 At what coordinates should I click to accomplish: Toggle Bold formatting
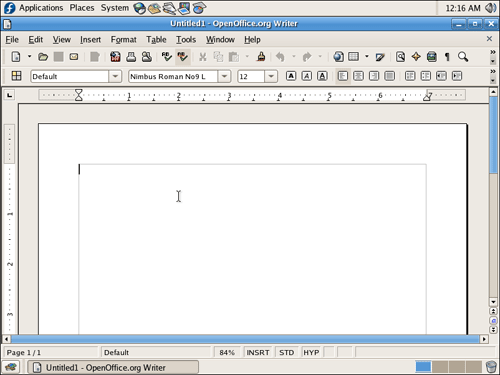tap(291, 76)
